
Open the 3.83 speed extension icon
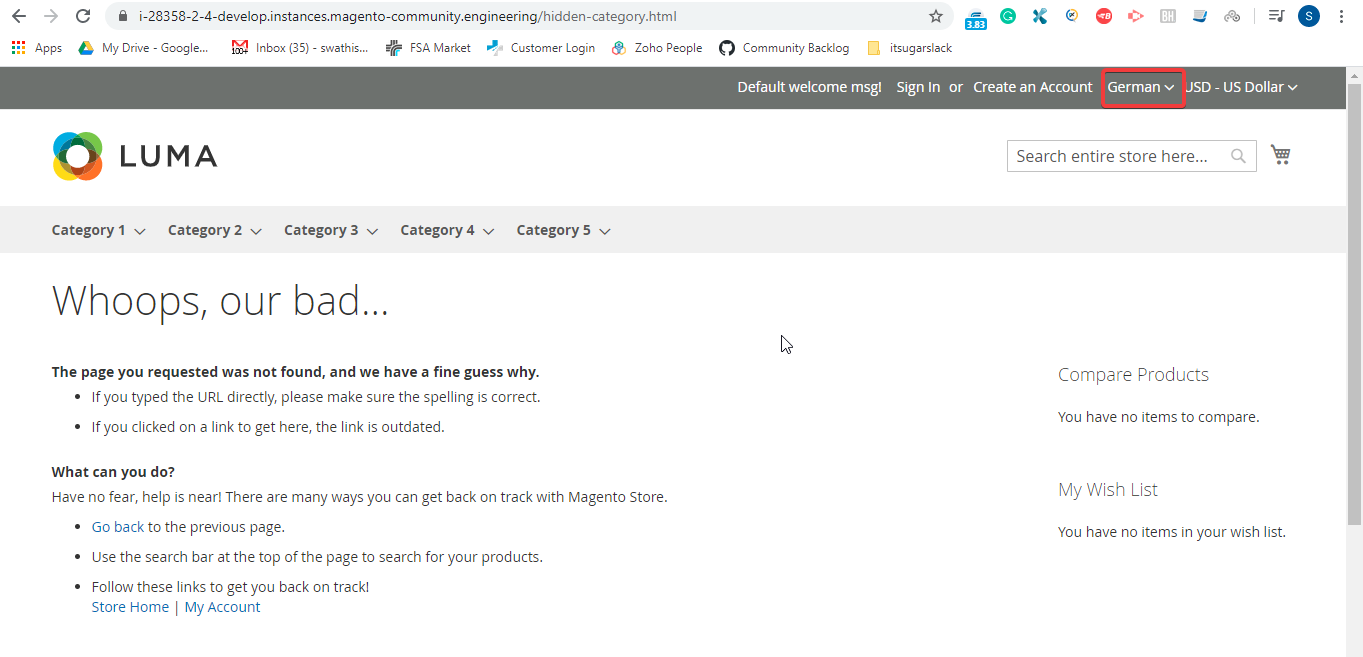click(x=975, y=17)
